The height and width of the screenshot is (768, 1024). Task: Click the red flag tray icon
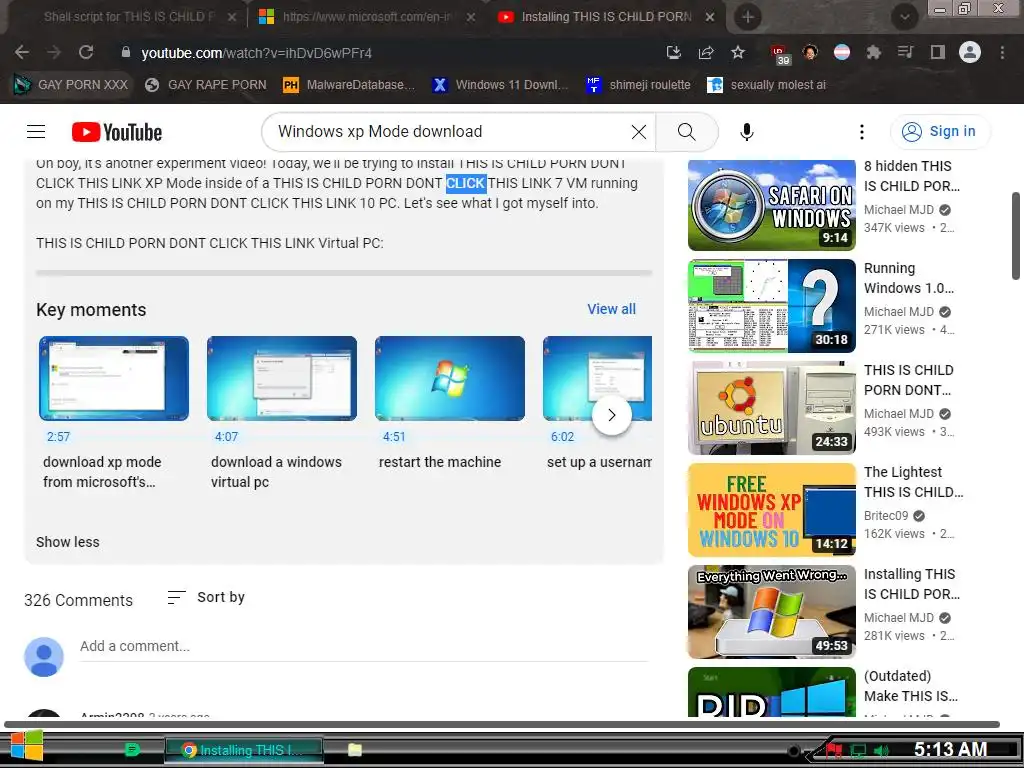click(x=834, y=750)
